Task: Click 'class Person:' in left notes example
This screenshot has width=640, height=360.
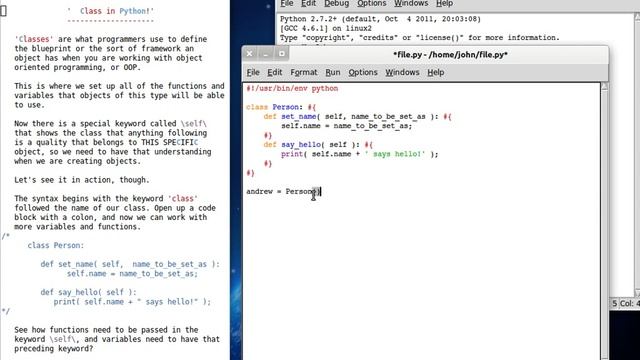Action: [x=56, y=245]
